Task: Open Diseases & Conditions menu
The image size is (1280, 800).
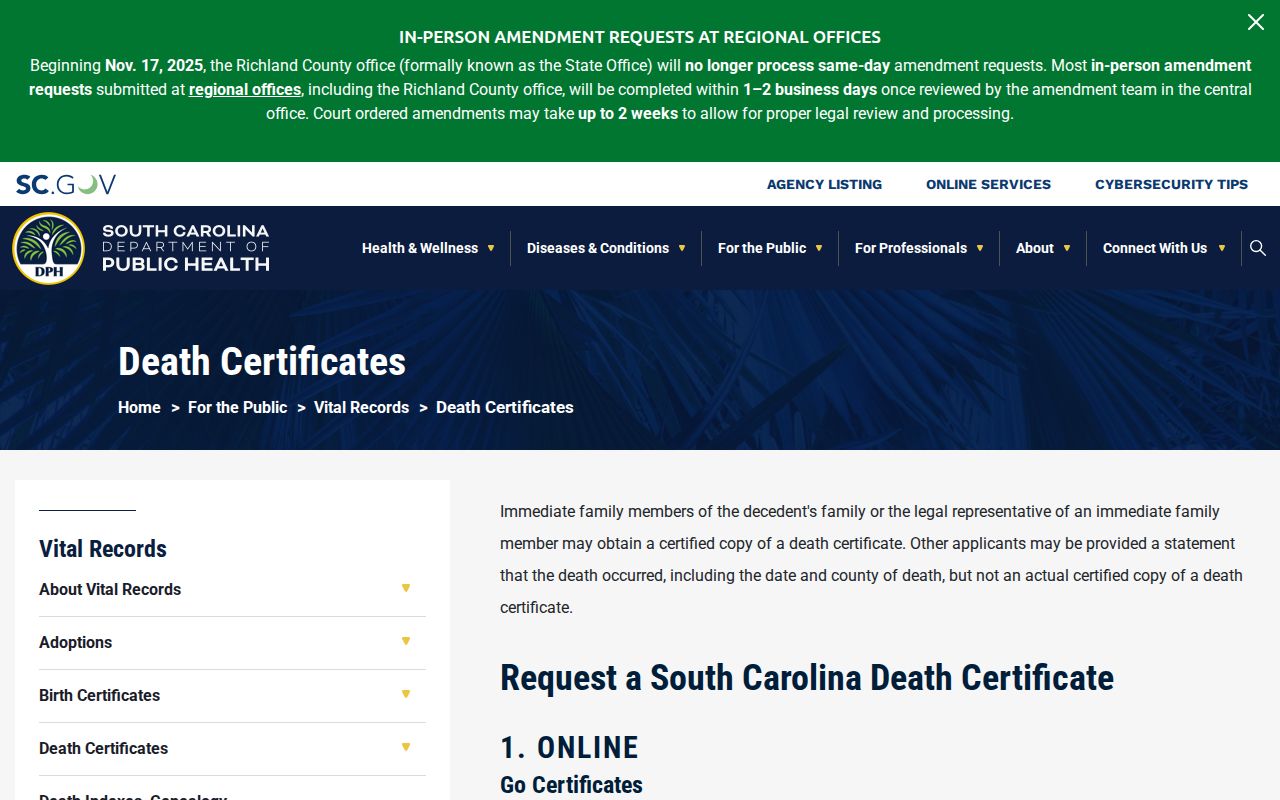Action: [x=598, y=248]
